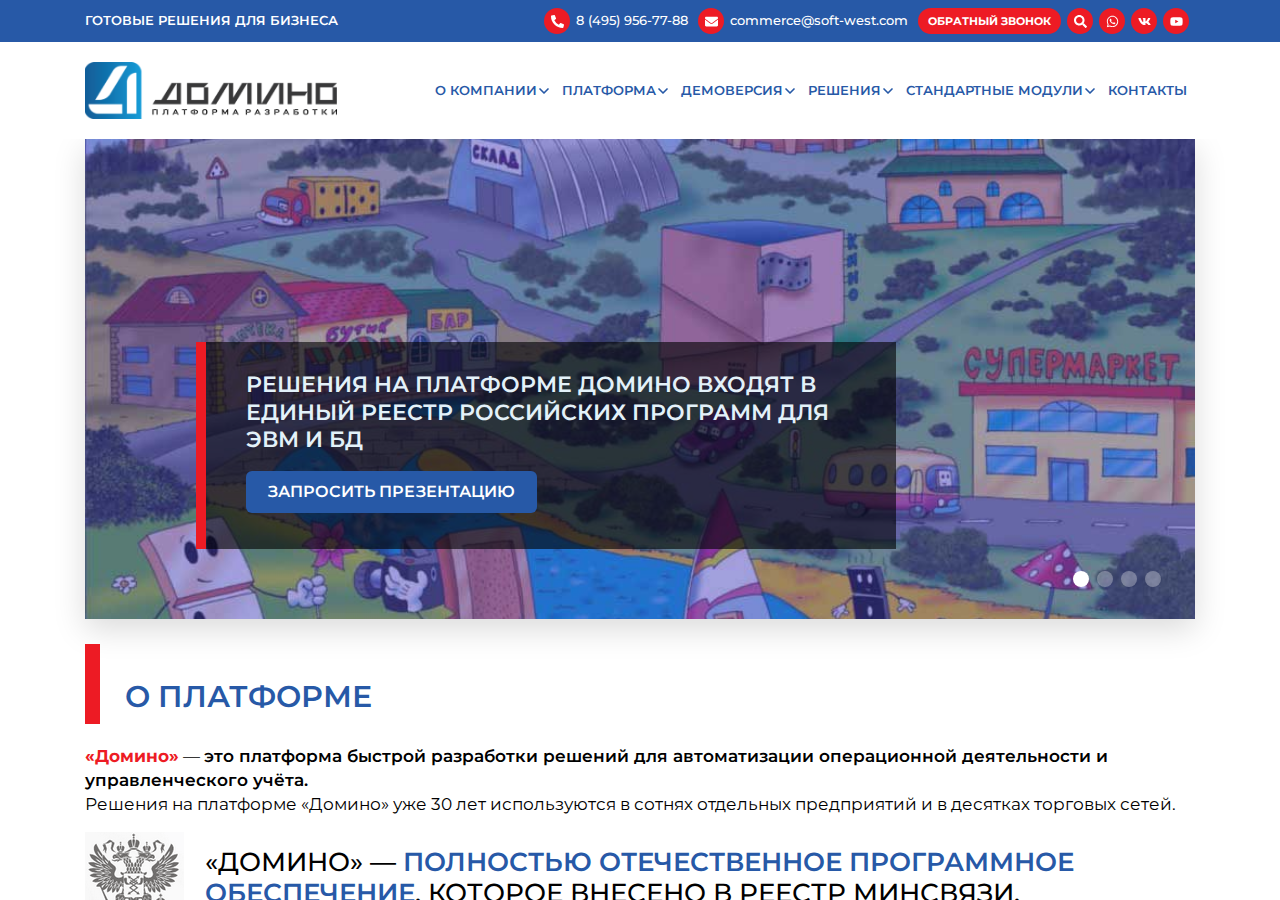Call phone number 8 (495) 956-77-88
1280x900 pixels.
[x=632, y=20]
